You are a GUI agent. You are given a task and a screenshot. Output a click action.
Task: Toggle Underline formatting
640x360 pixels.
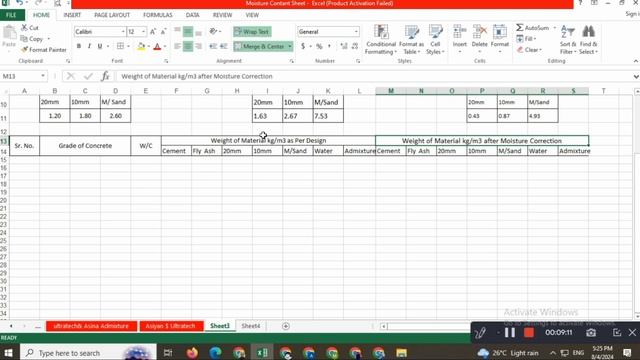coord(100,46)
